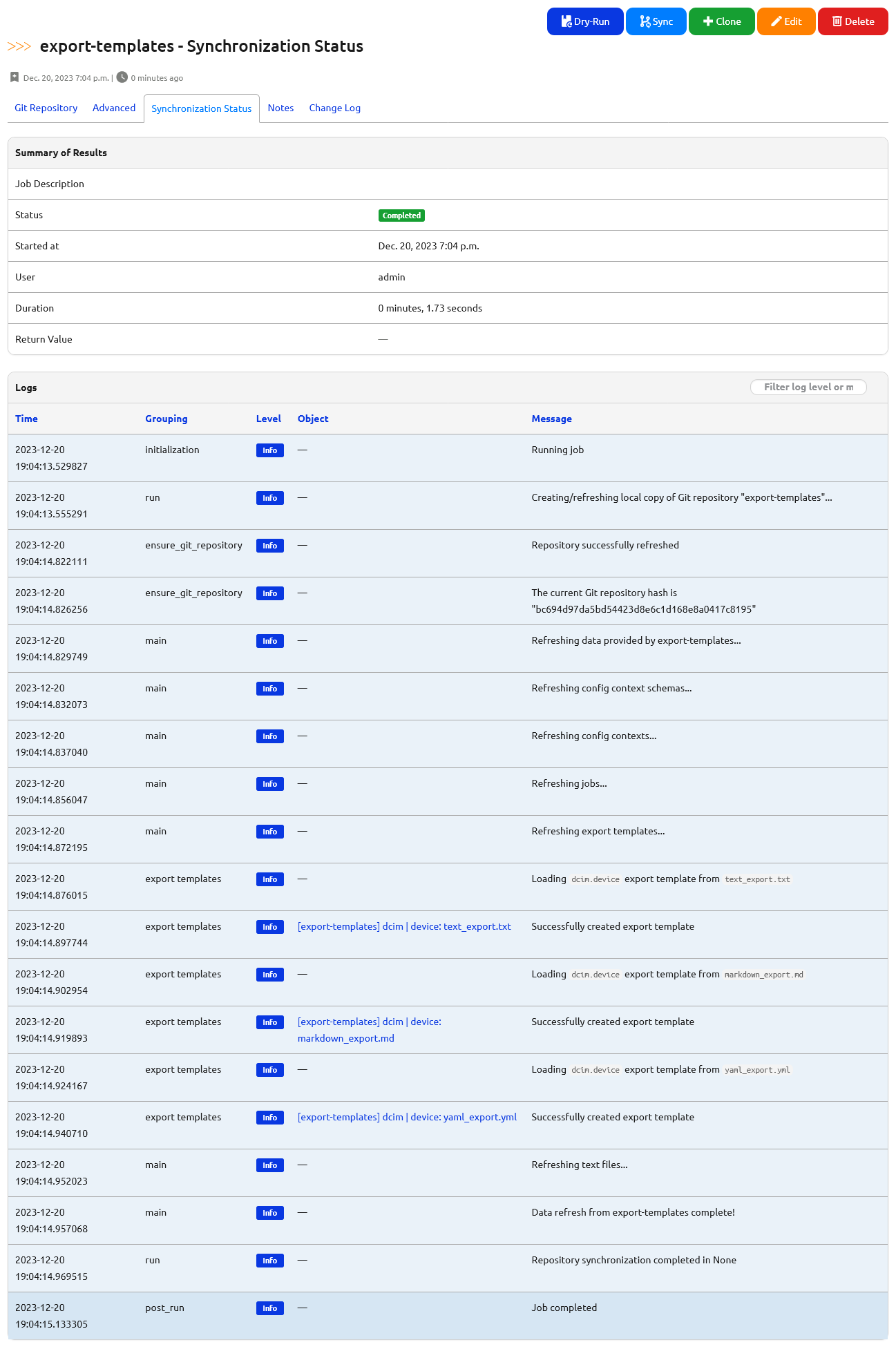Screen dimensions: 896x1349
Task: Select the Git hash message text
Action: pos(644,601)
